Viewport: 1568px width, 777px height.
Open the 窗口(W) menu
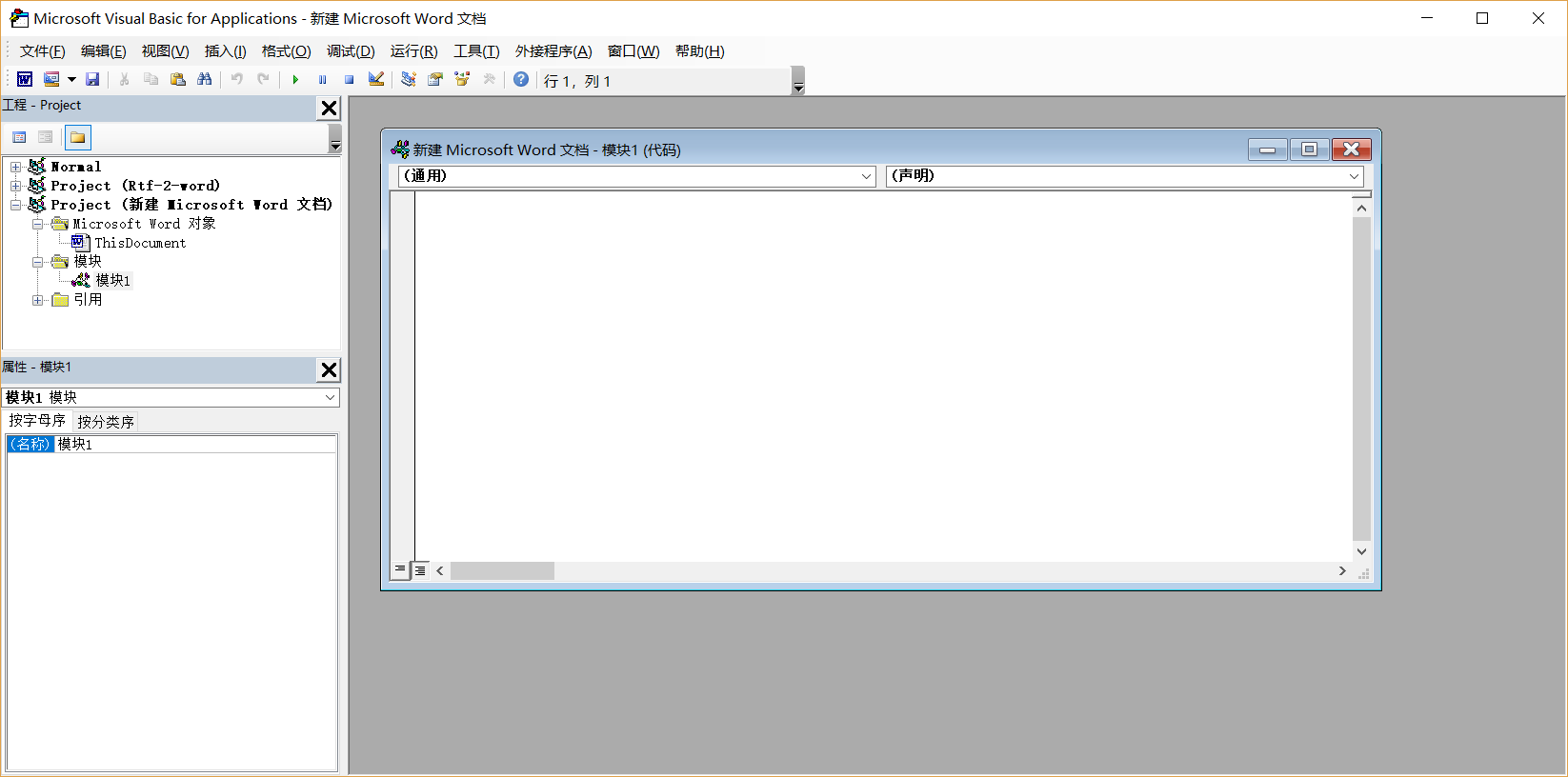(x=633, y=51)
